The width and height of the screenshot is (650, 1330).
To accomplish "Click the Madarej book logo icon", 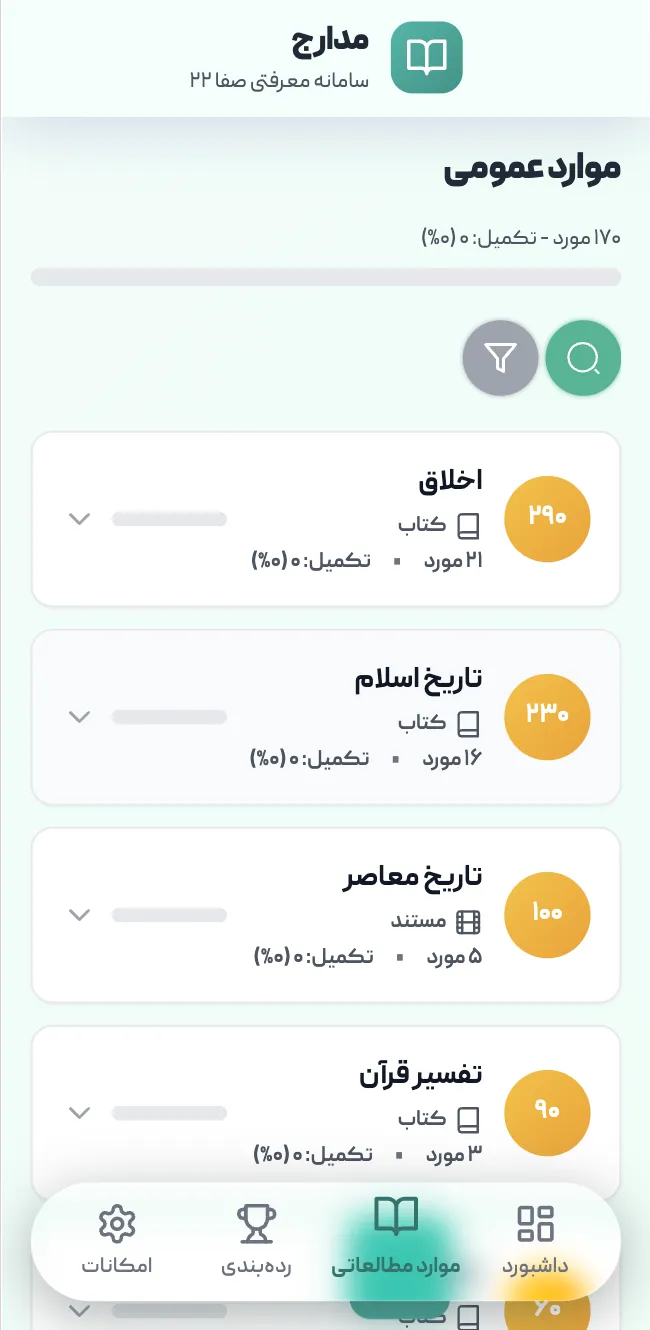I will coord(427,57).
